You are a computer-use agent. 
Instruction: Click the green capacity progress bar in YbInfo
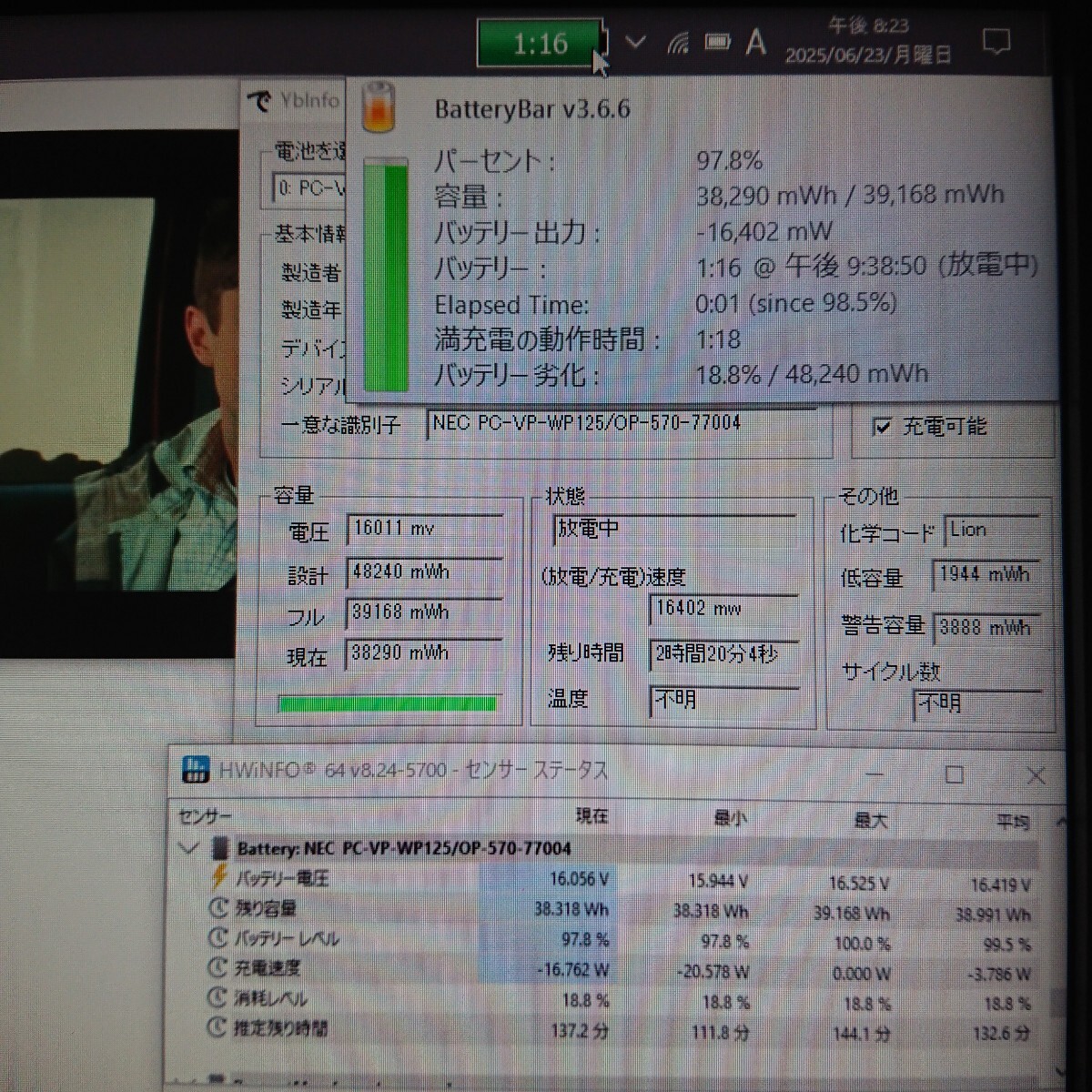point(388,703)
